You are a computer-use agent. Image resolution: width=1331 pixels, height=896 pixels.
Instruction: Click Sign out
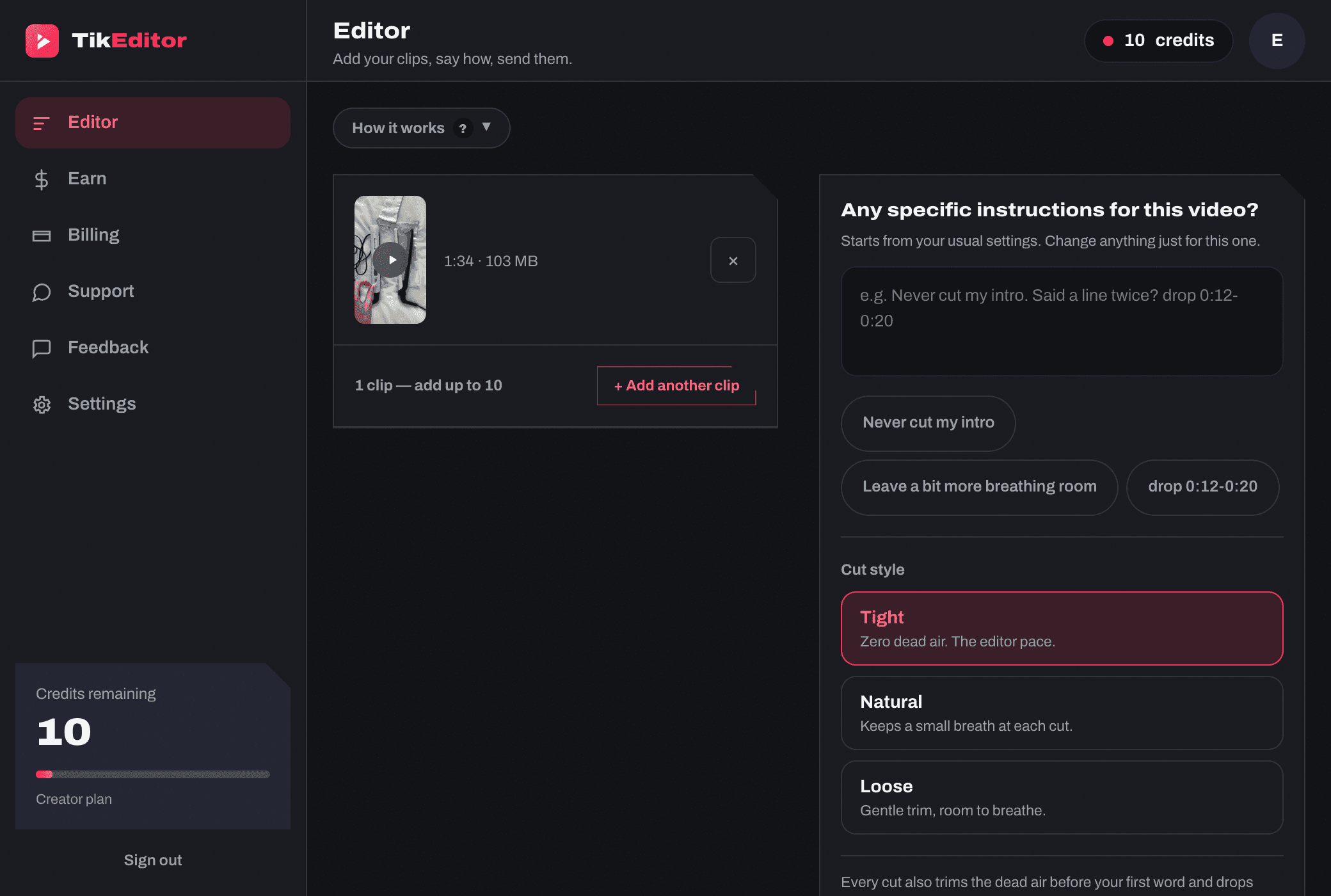tap(153, 860)
